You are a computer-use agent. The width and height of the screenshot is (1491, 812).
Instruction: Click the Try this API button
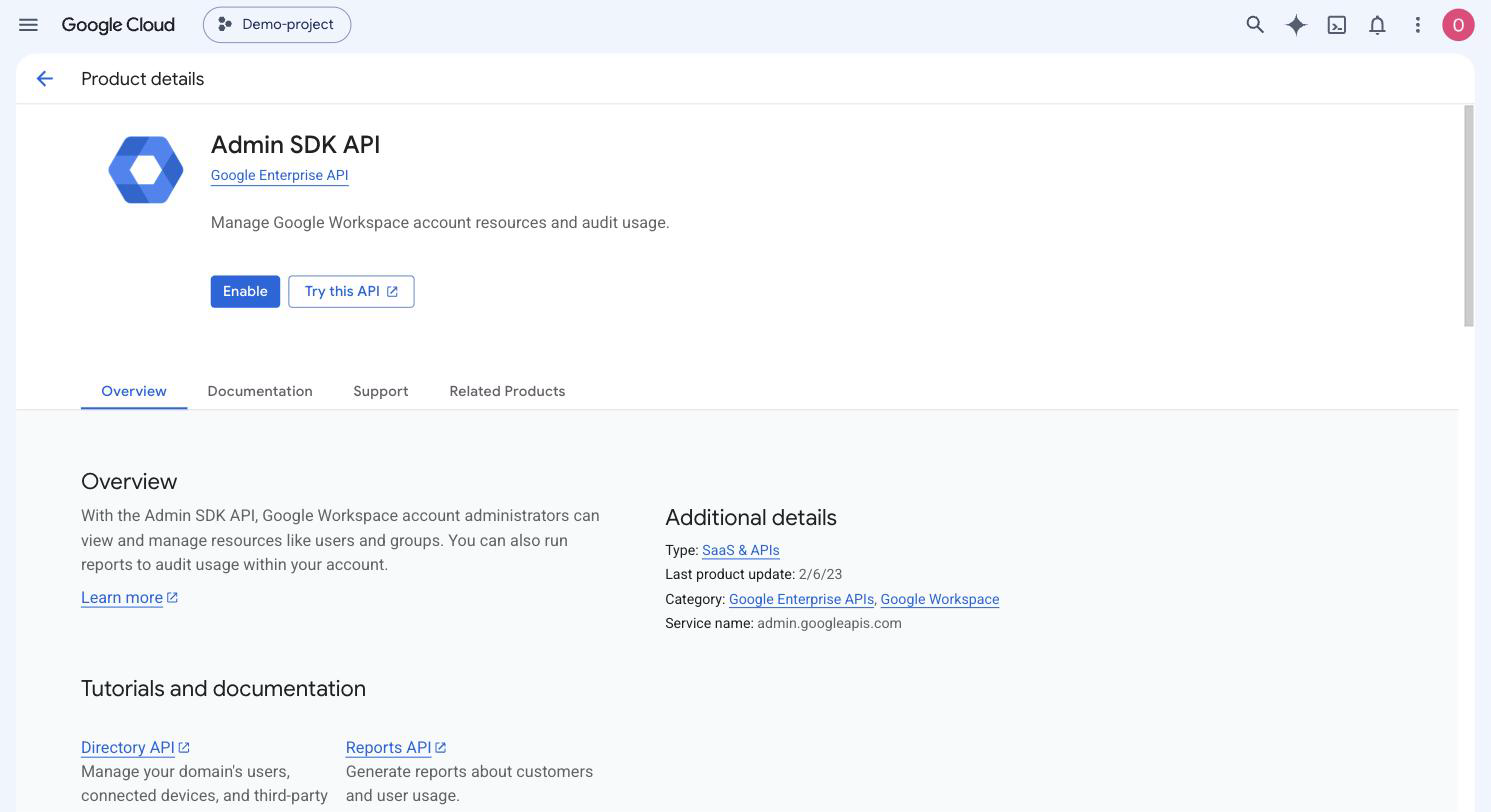pos(351,292)
